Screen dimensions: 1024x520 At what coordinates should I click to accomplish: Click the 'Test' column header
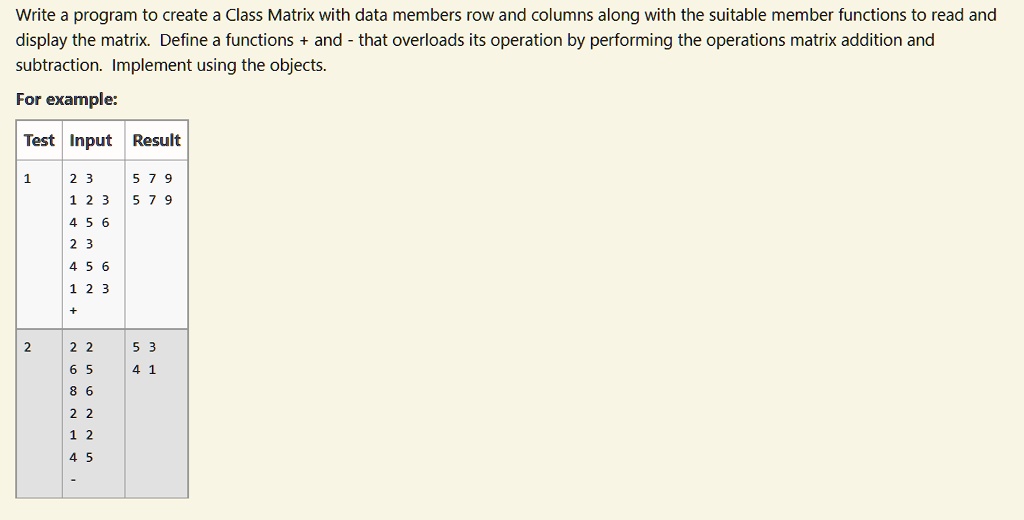[x=39, y=141]
